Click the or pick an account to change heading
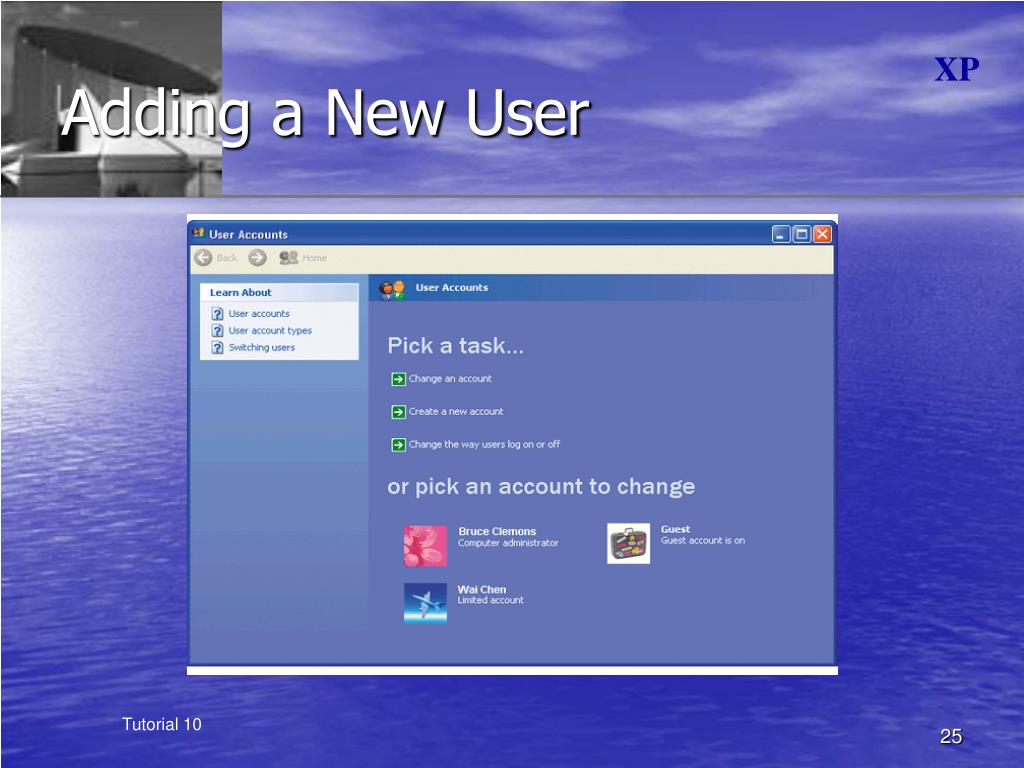 click(541, 487)
